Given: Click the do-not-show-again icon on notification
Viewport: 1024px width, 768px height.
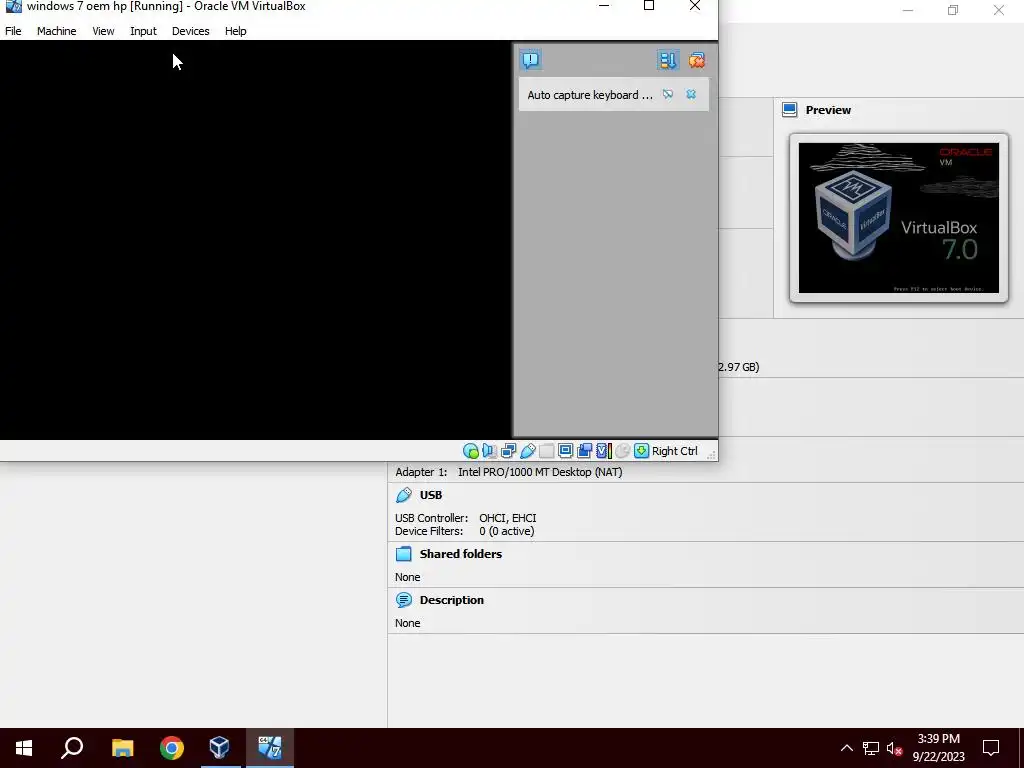Looking at the screenshot, I should 667,94.
